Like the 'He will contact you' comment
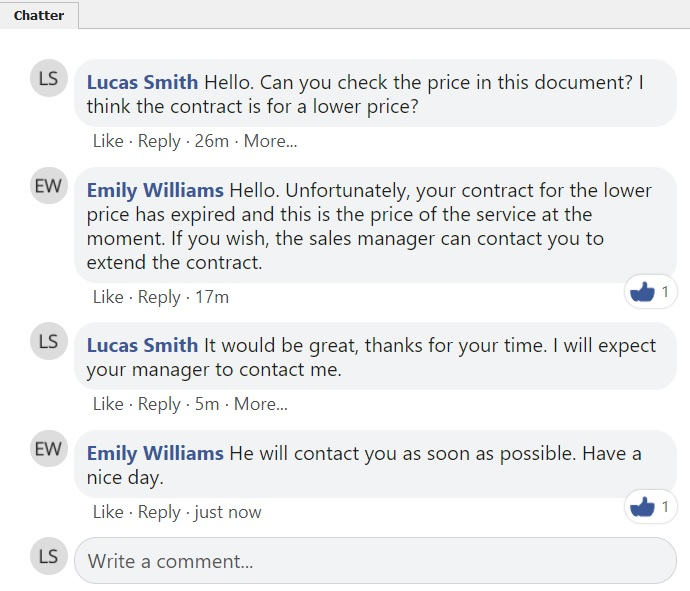Screen dimensions: 690x591 108,512
